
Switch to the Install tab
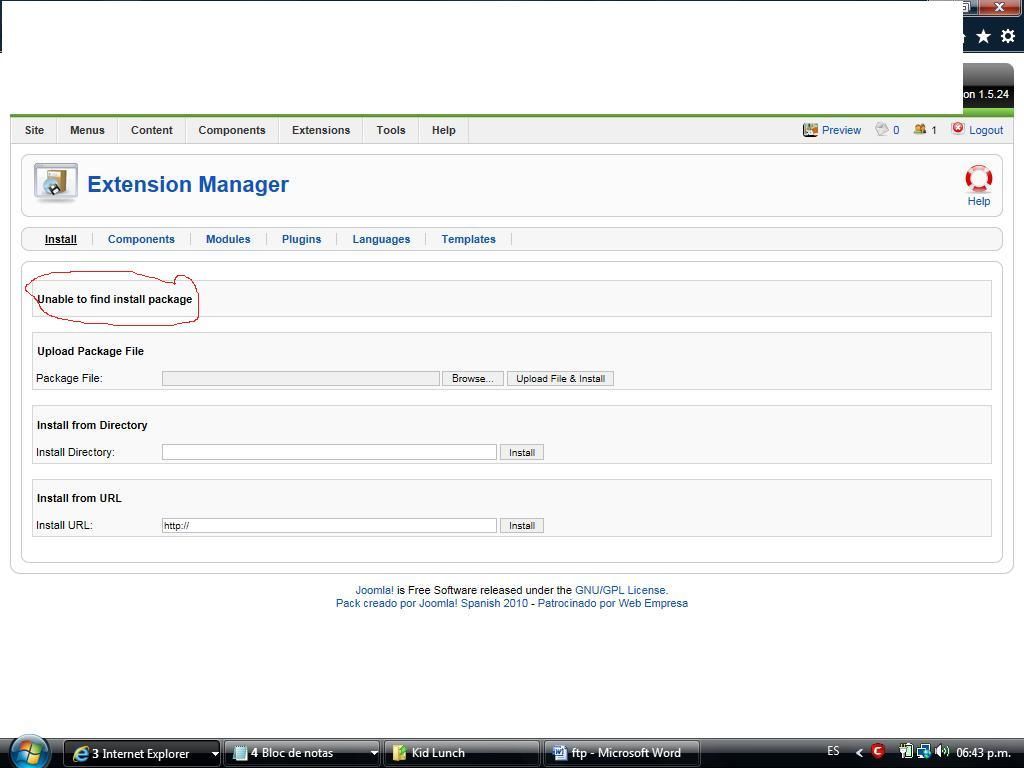(x=61, y=239)
